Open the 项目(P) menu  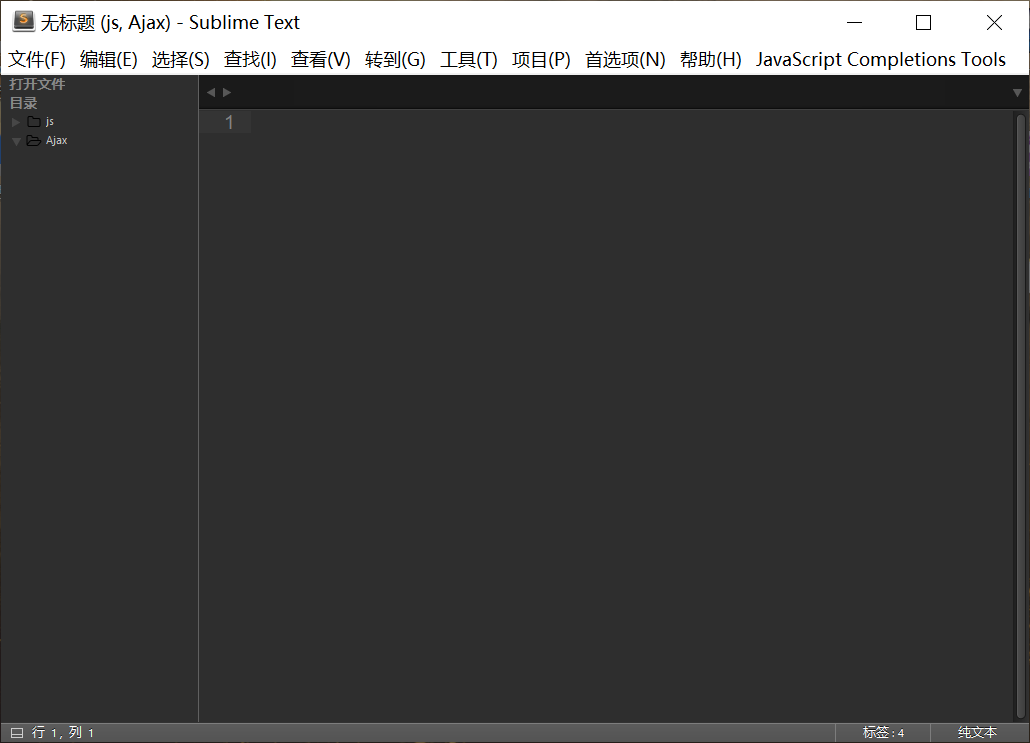tap(541, 60)
